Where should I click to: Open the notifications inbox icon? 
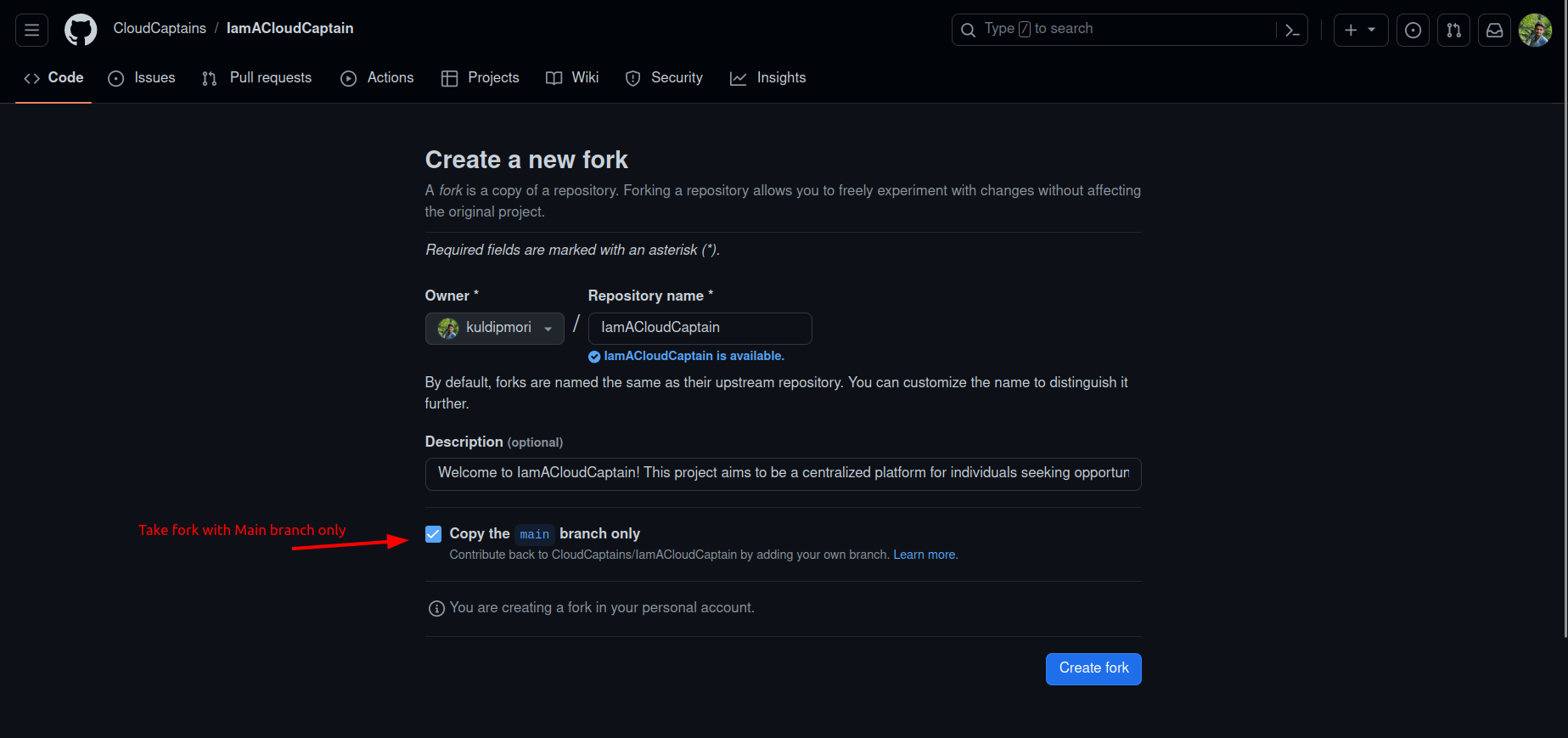tap(1494, 30)
